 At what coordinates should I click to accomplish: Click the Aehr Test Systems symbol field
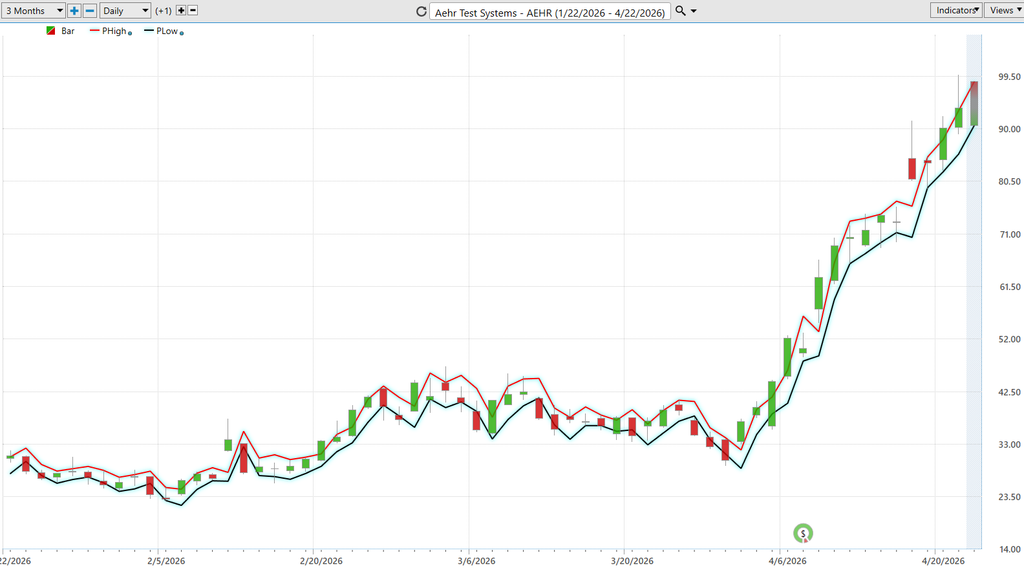(x=549, y=12)
